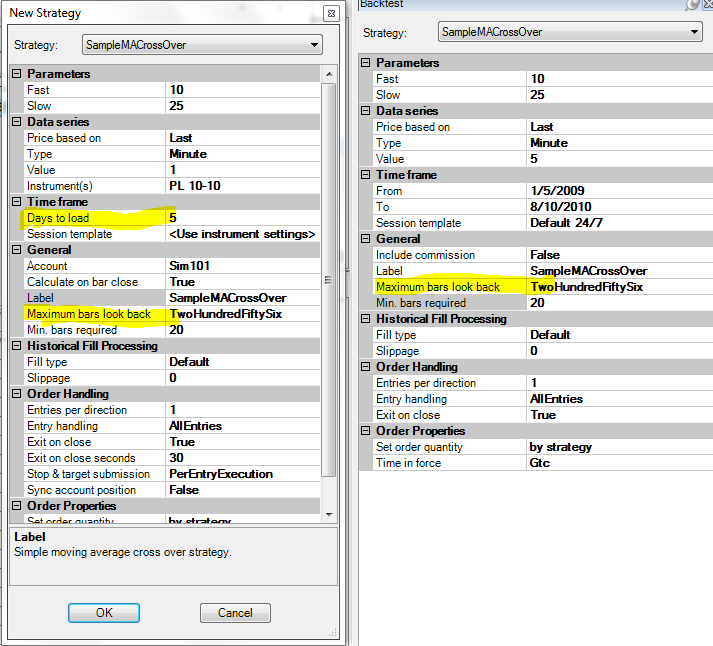This screenshot has height=646, width=713.
Task: Select Instrument(s) value PL 10-10
Action: click(243, 185)
